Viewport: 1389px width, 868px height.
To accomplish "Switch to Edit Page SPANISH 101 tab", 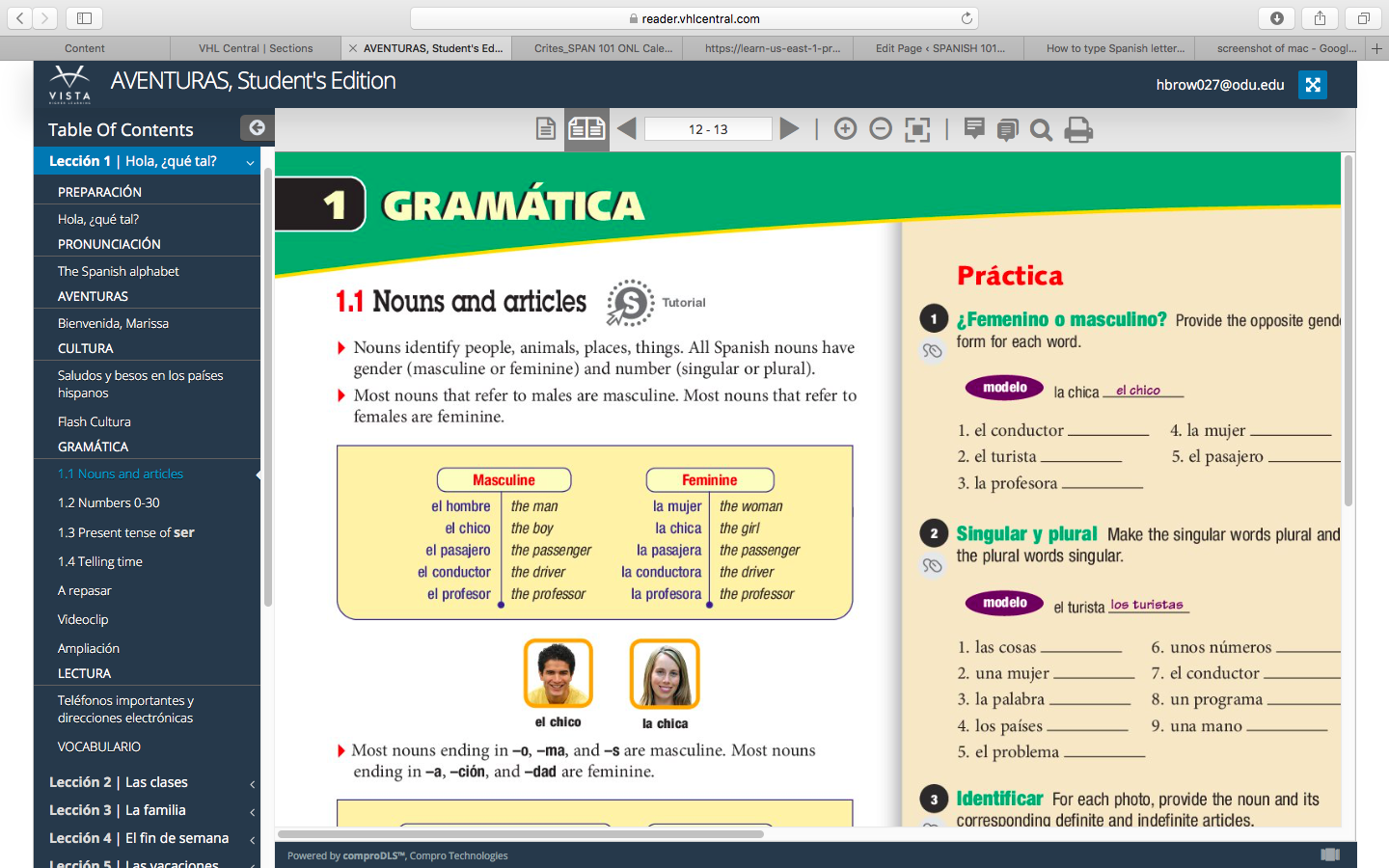I will click(x=940, y=48).
